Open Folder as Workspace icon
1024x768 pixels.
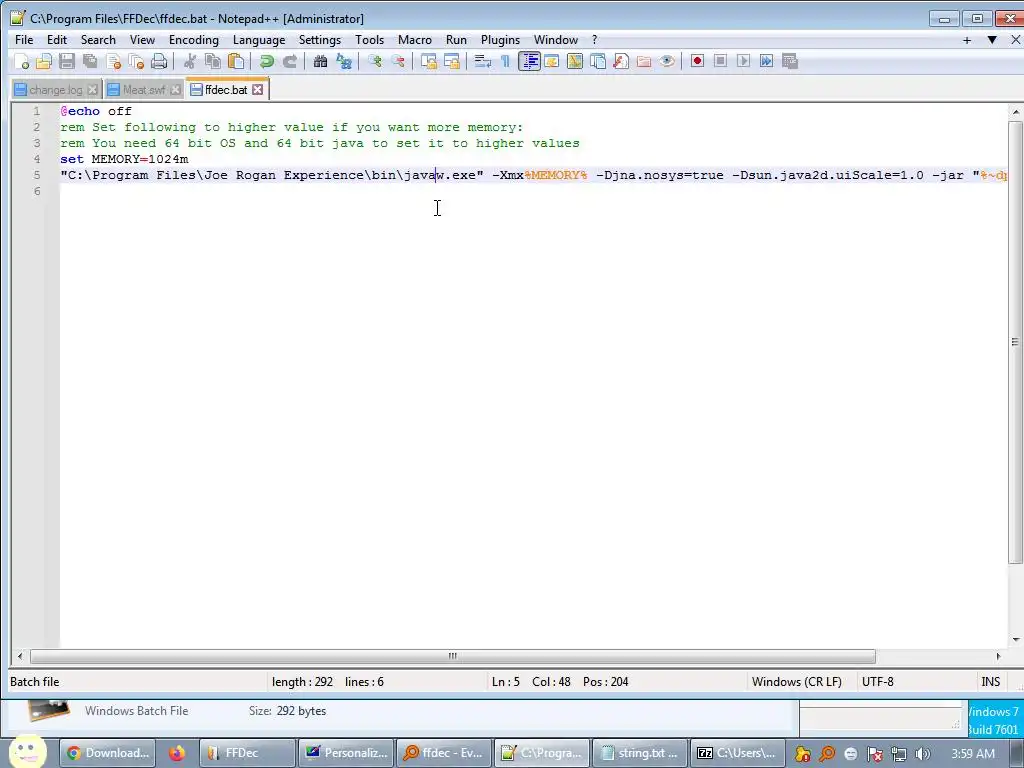coord(644,61)
